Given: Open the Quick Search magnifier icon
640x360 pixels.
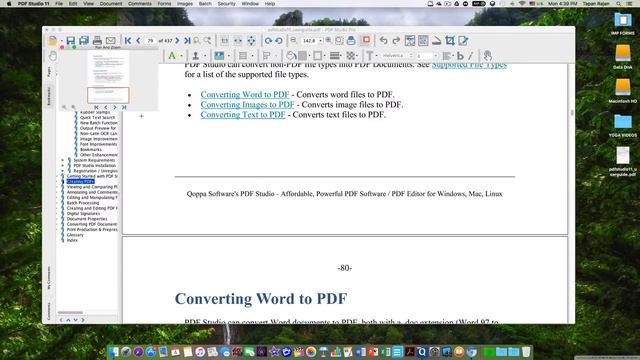Looking at the screenshot, I should [x=197, y=40].
